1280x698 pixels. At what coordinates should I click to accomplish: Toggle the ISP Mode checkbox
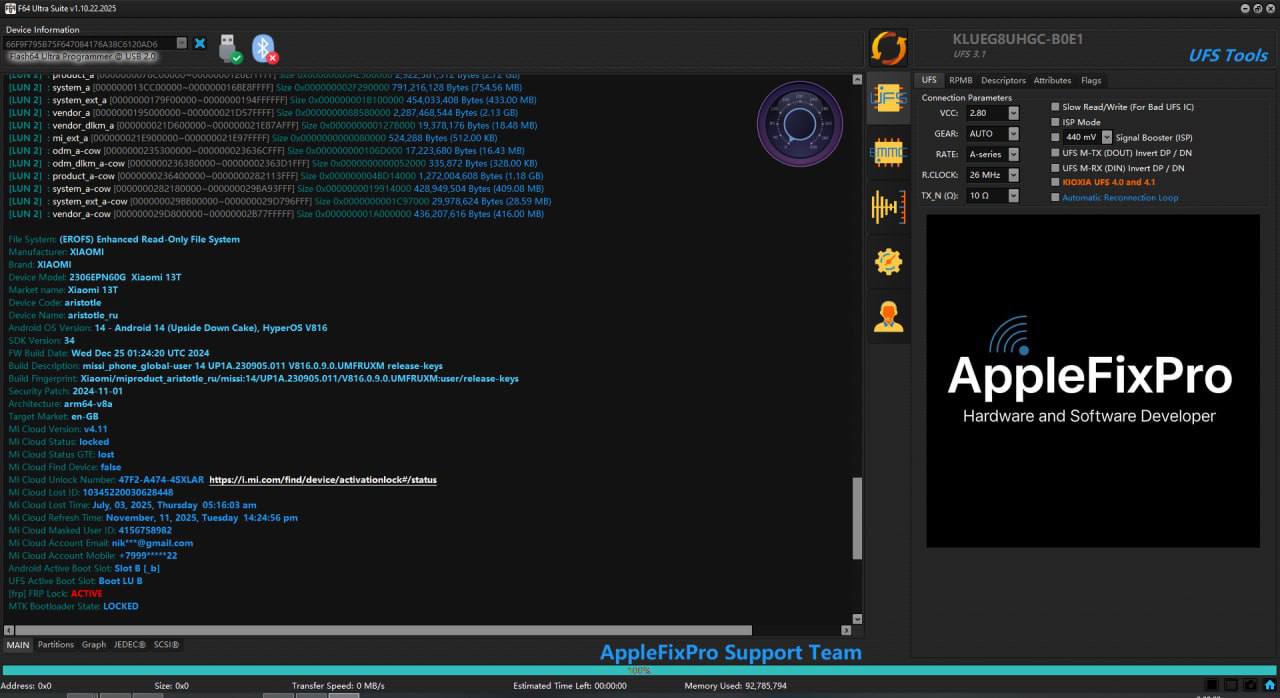tap(1055, 122)
